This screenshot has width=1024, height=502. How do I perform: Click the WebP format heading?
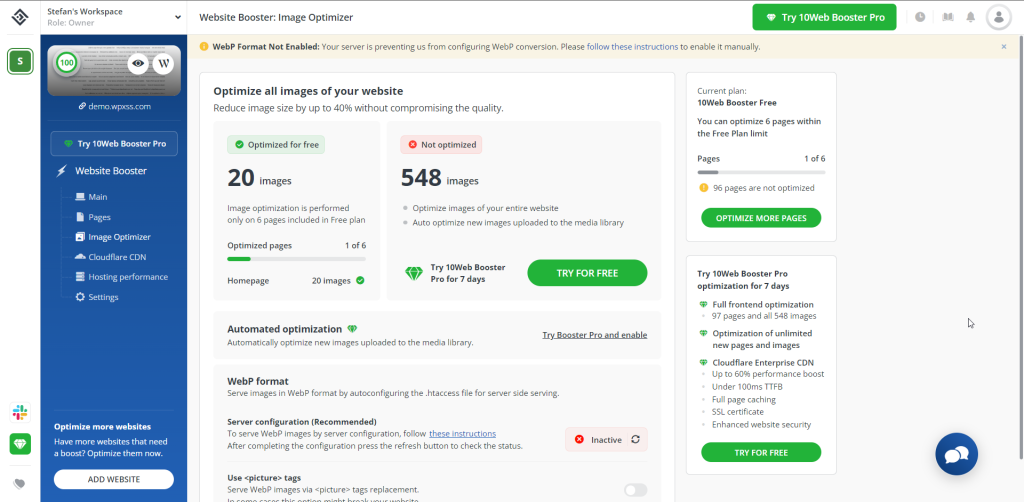(258, 381)
